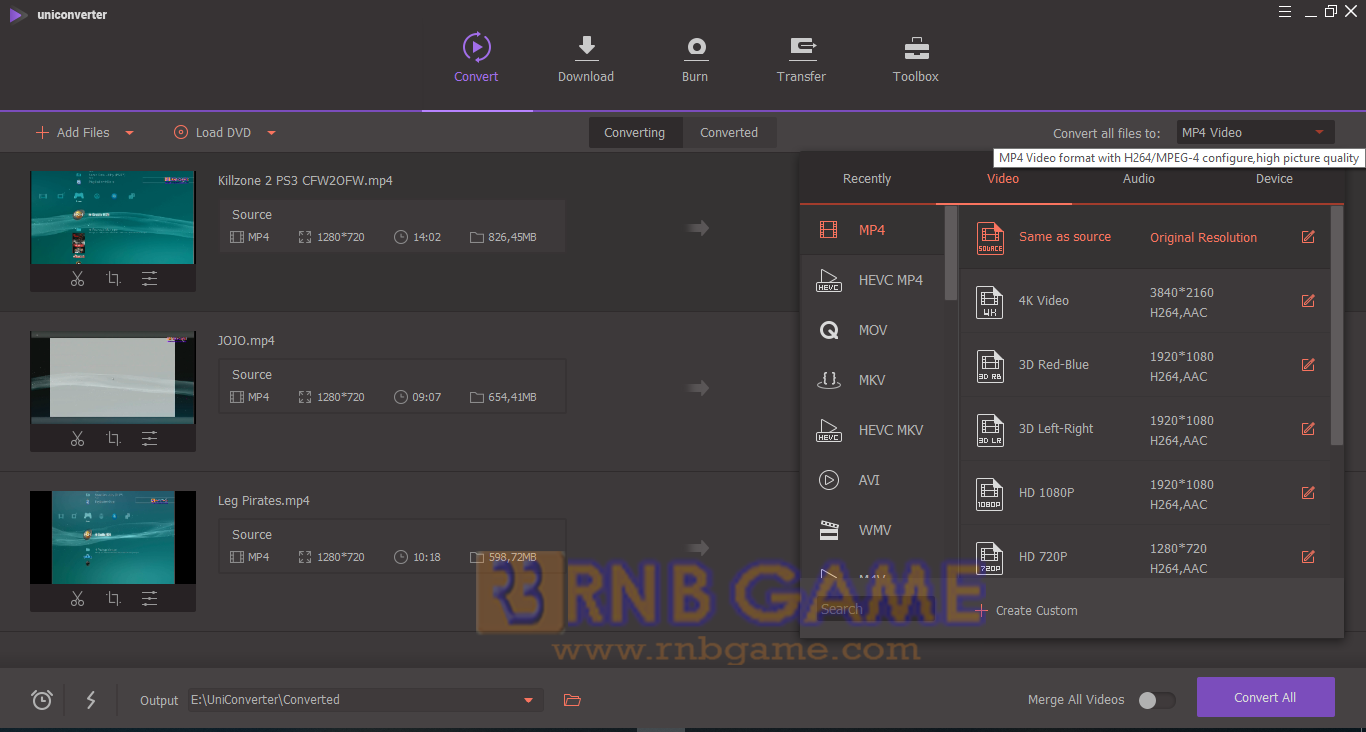Viewport: 1366px width, 732px height.
Task: Select the Same as source preset
Action: [1145, 237]
